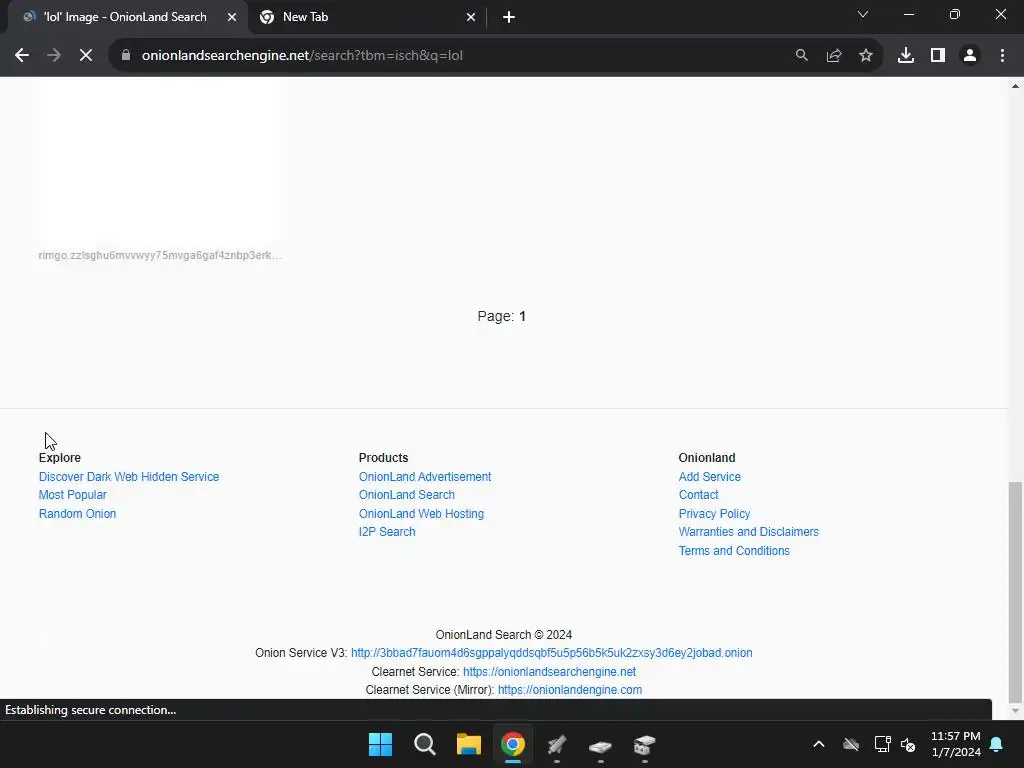This screenshot has height=768, width=1024.
Task: Open Chrome downloads
Action: pyautogui.click(x=905, y=56)
